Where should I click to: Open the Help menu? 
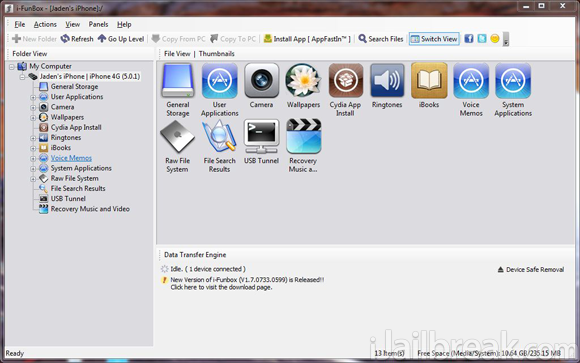tap(124, 24)
